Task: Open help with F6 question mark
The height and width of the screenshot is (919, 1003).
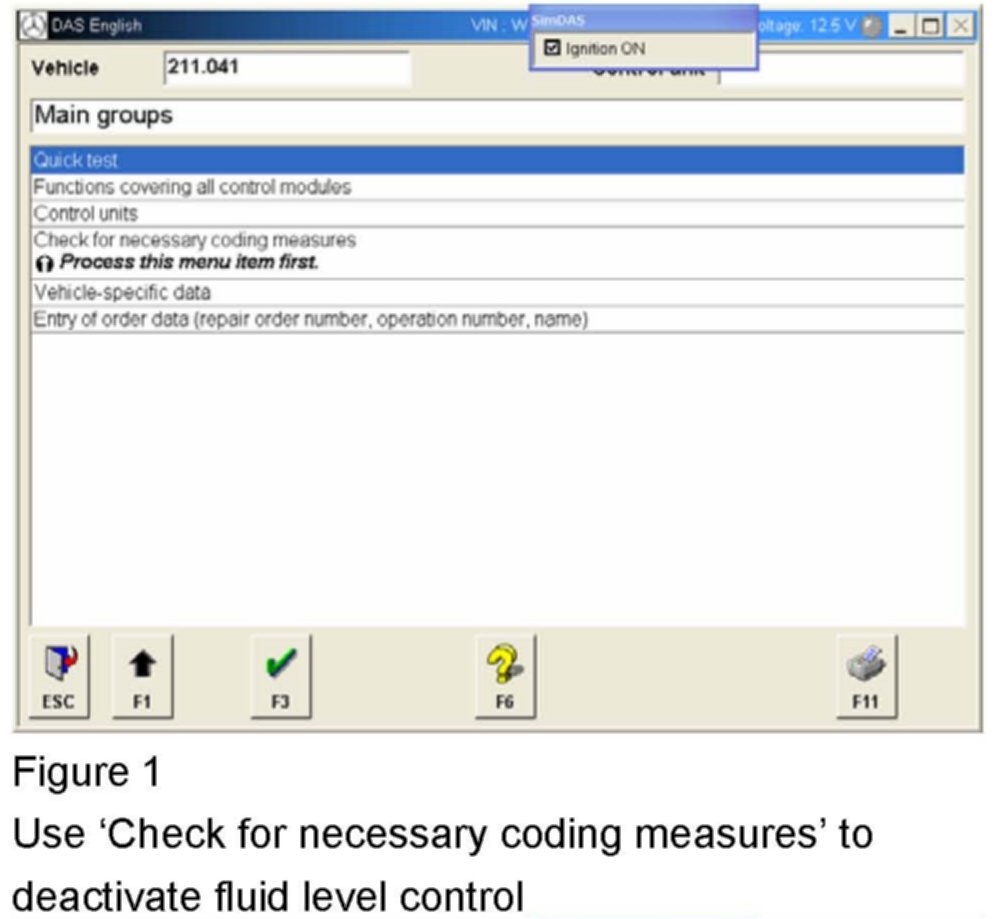Action: point(504,675)
